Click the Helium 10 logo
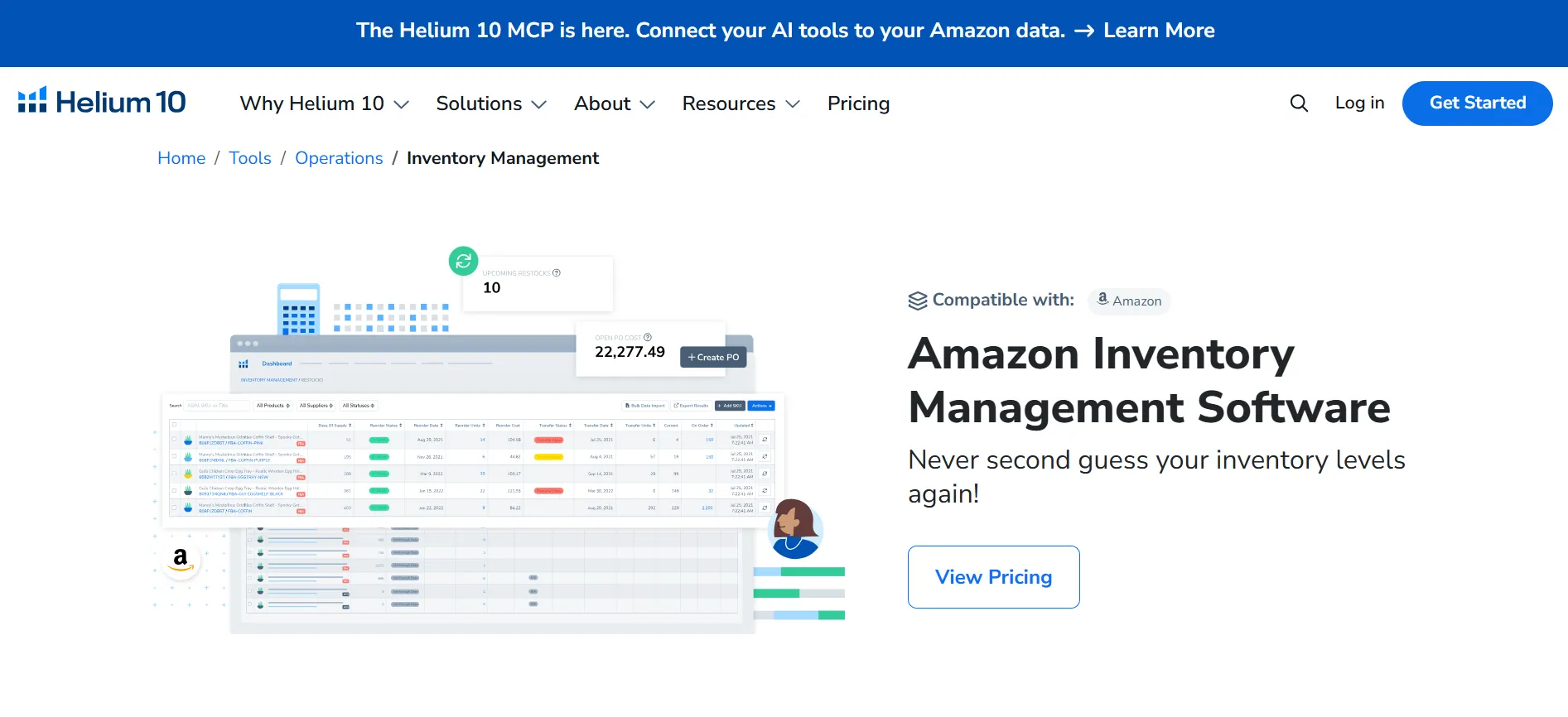The width and height of the screenshot is (1568, 717). 102,102
